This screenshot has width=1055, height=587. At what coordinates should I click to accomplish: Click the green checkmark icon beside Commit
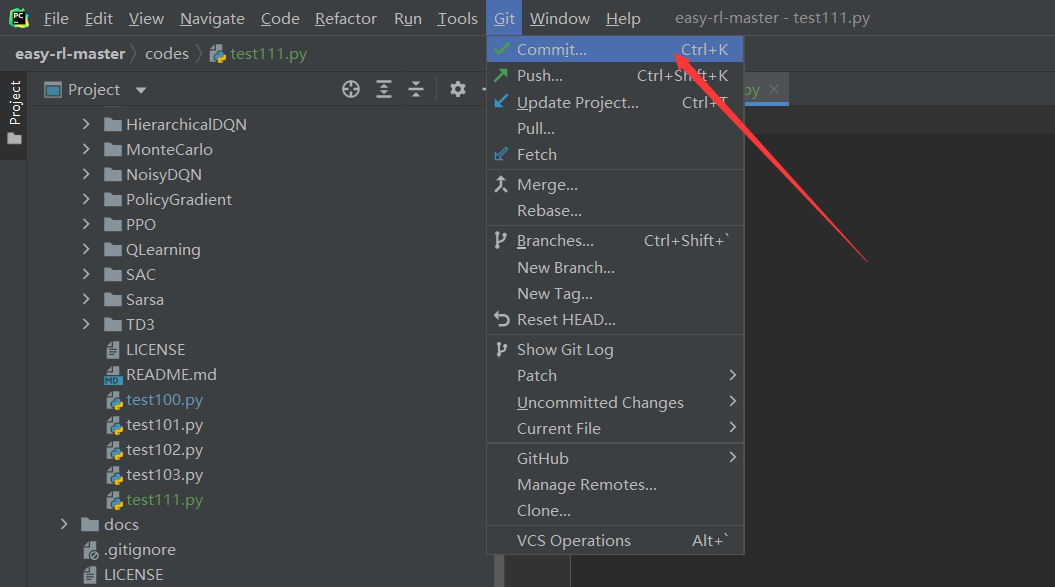(502, 48)
